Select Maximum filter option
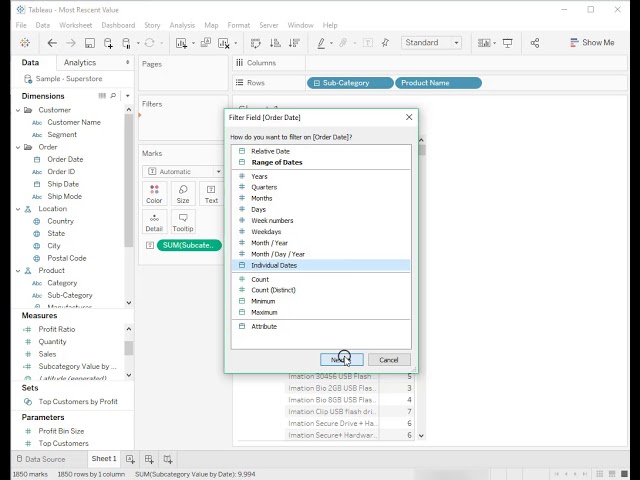Screen dimensions: 640x480 321,312
